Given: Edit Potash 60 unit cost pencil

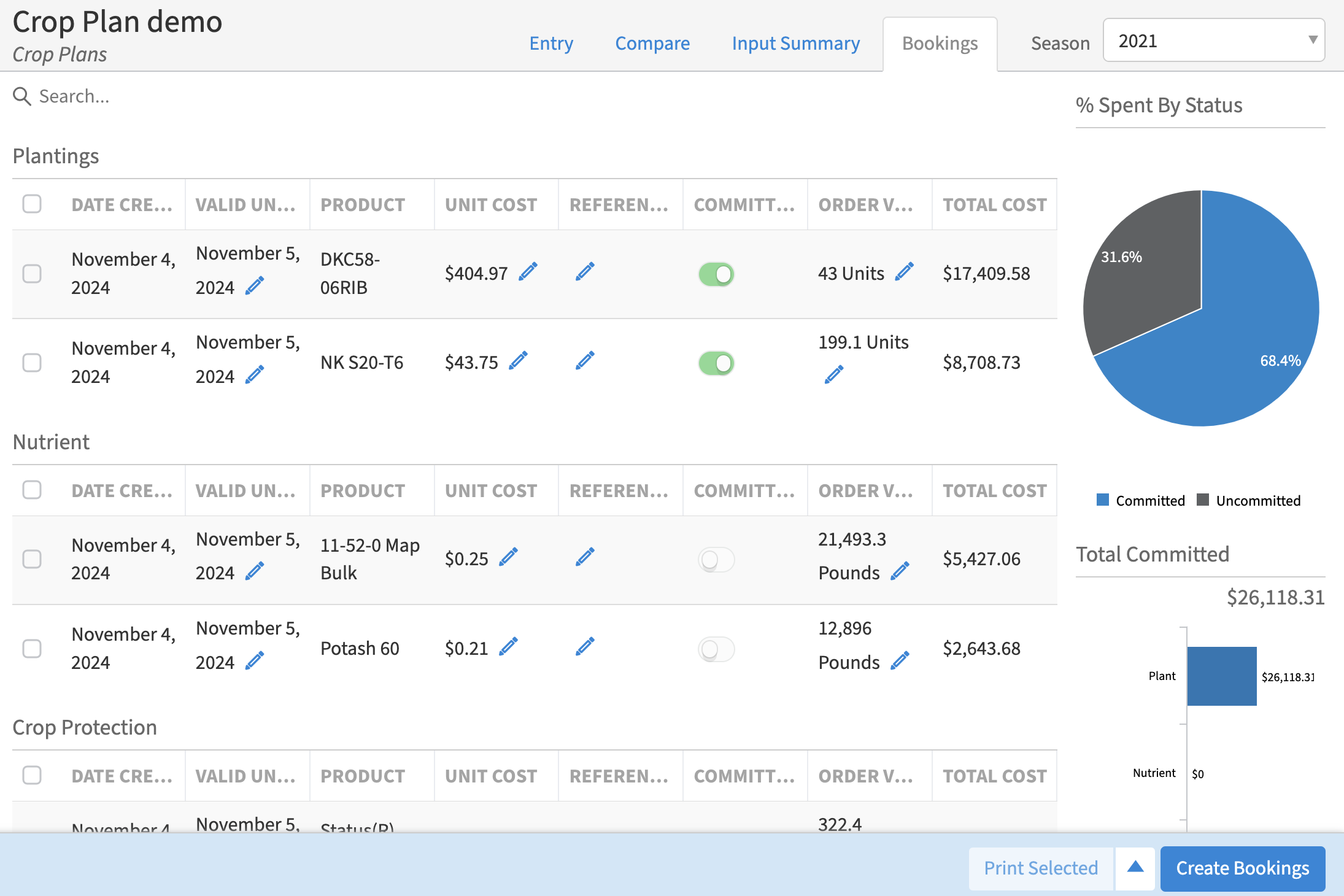Looking at the screenshot, I should point(508,647).
